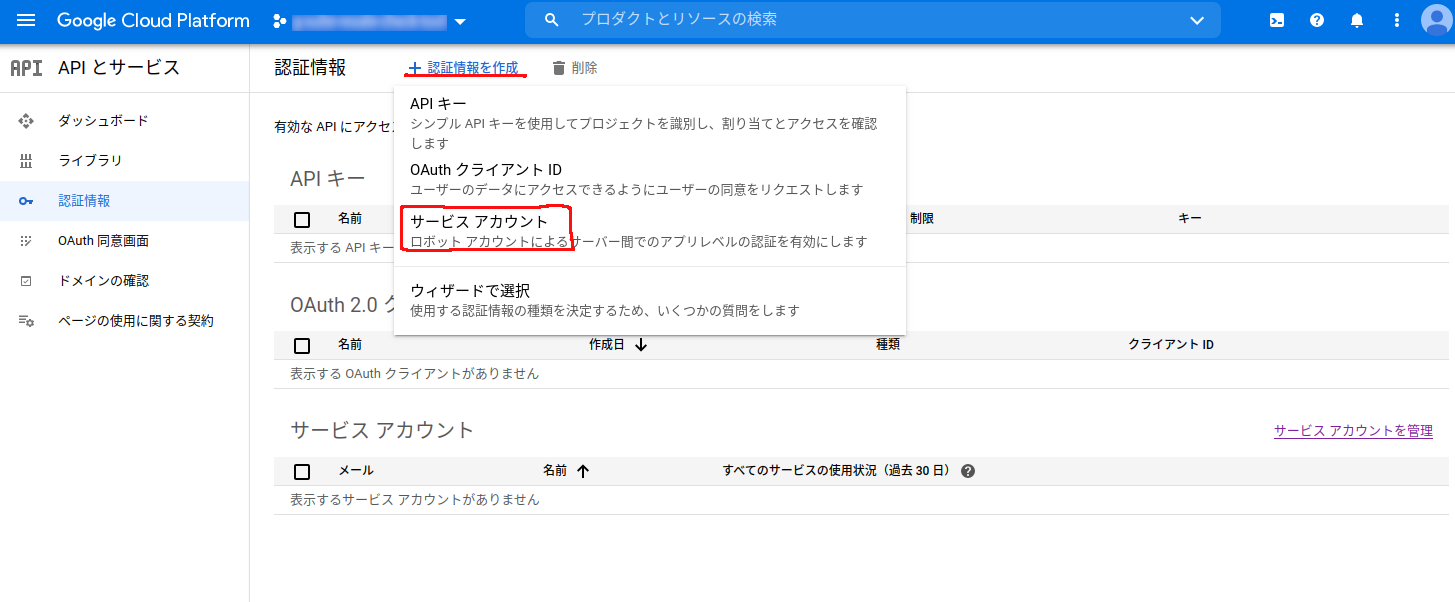Click the search magnifier icon

click(551, 20)
